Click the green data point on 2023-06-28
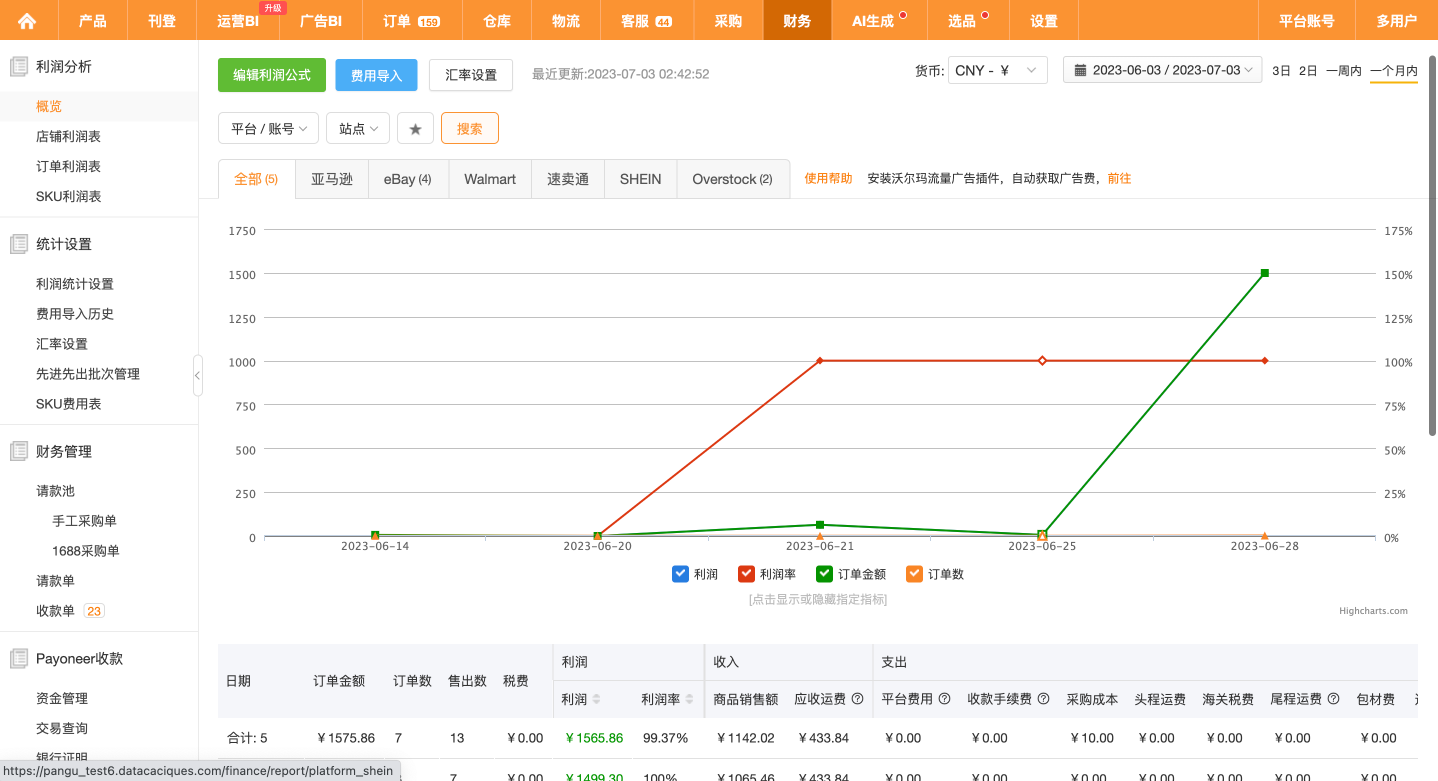 (x=1264, y=273)
